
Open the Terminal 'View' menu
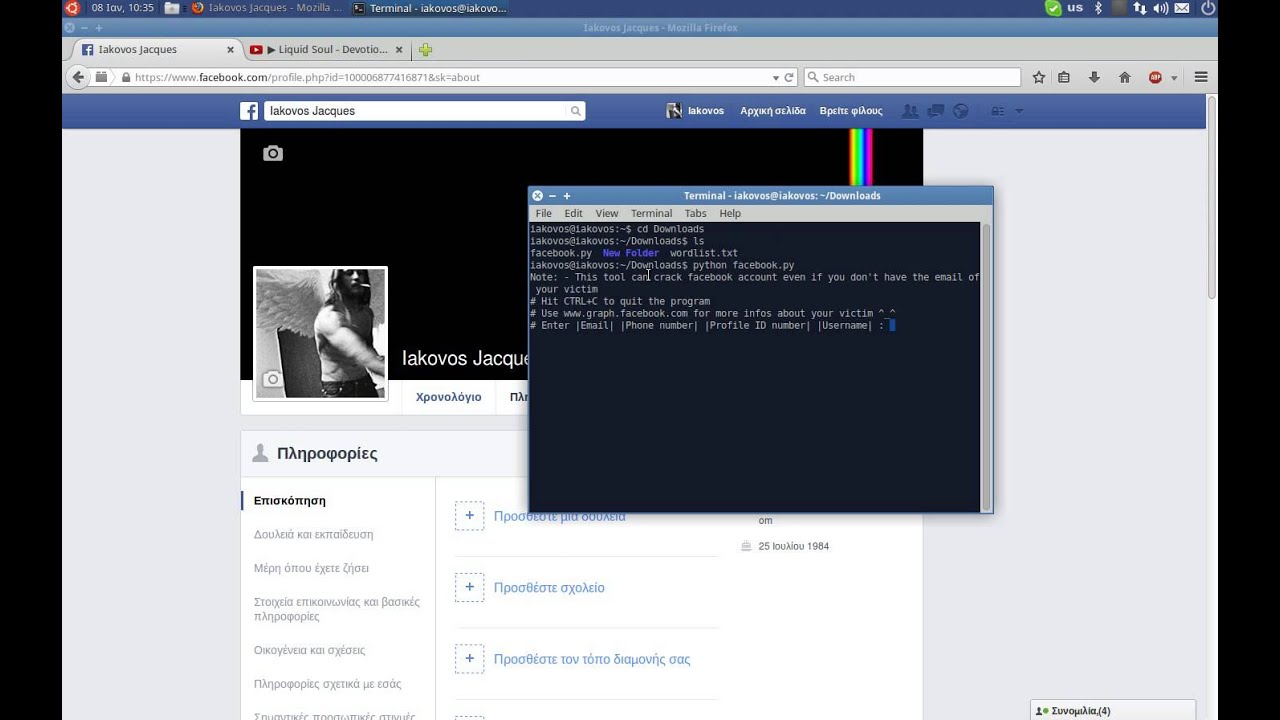click(607, 213)
